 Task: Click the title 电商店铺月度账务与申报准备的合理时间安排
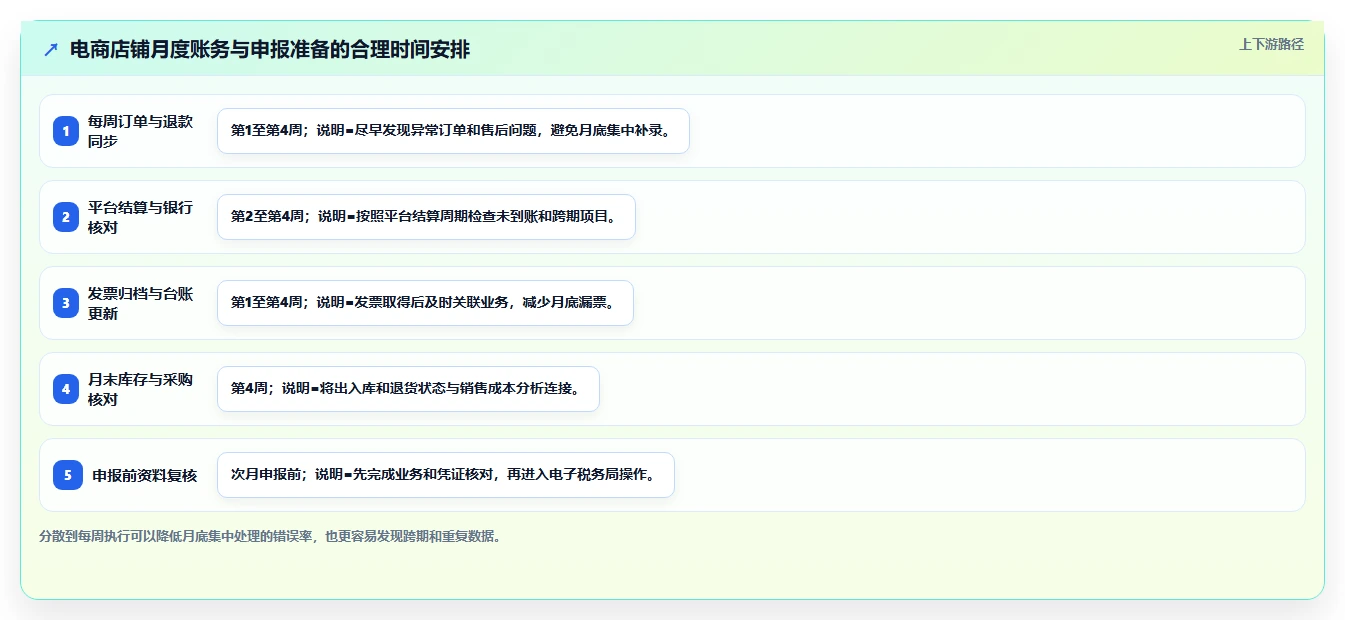pyautogui.click(x=270, y=50)
